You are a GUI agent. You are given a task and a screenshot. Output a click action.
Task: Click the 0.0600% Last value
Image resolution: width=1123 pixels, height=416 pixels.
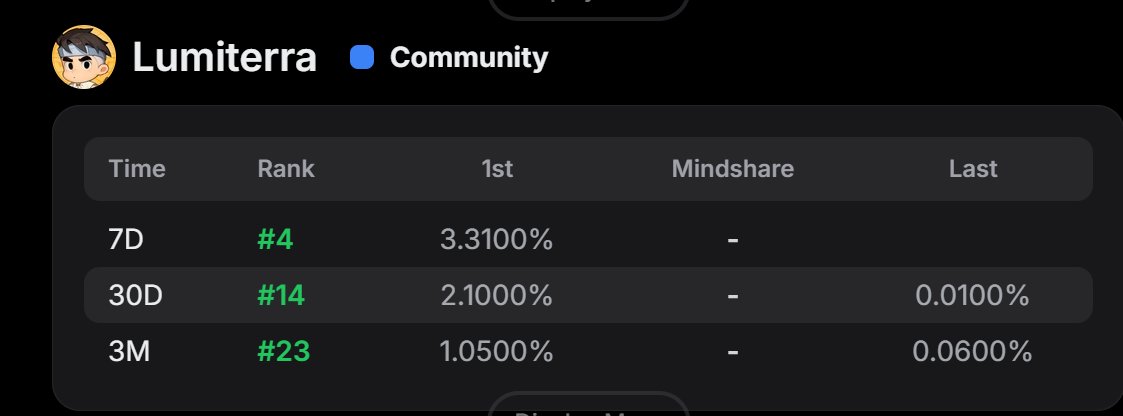972,352
